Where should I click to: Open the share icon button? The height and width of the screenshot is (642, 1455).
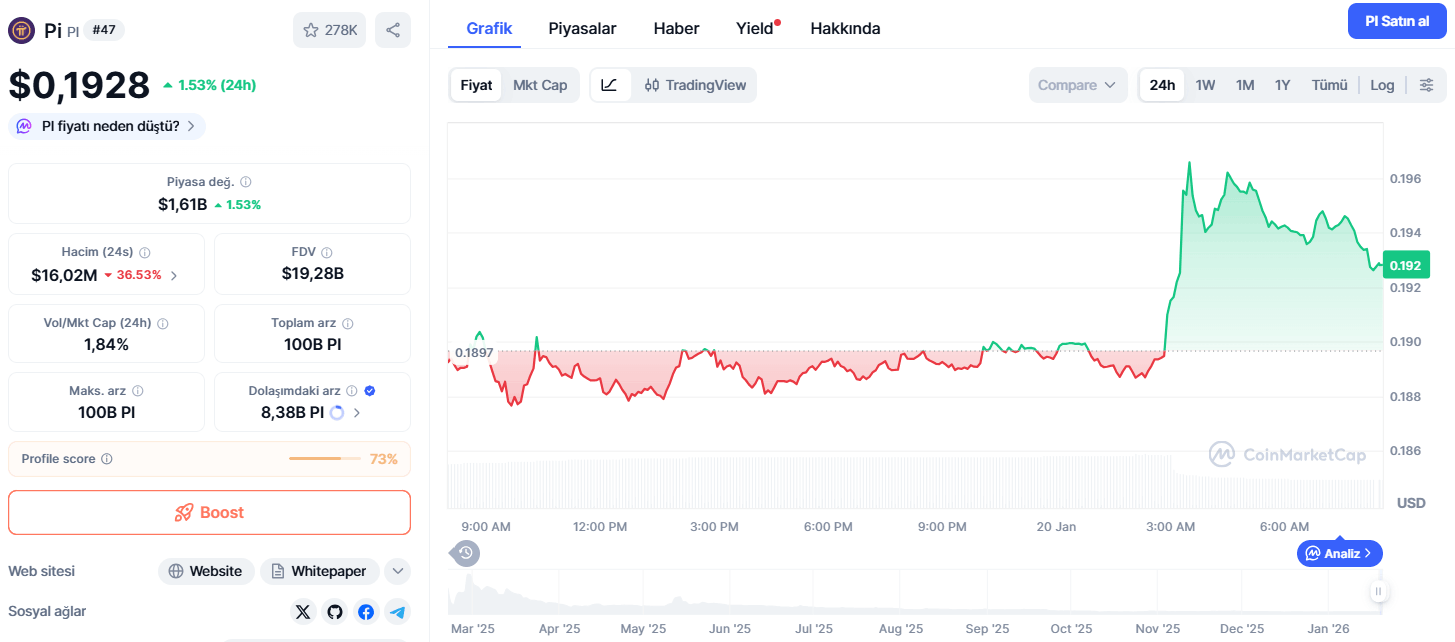click(393, 30)
